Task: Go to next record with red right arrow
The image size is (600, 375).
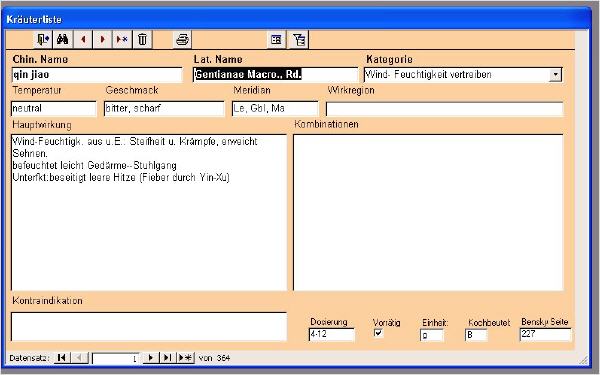Action: click(103, 39)
